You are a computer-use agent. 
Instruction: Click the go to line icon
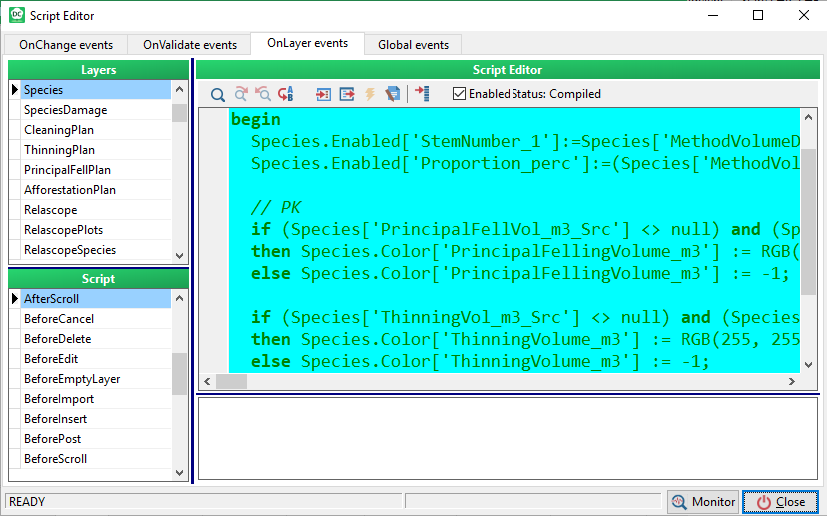[422, 94]
